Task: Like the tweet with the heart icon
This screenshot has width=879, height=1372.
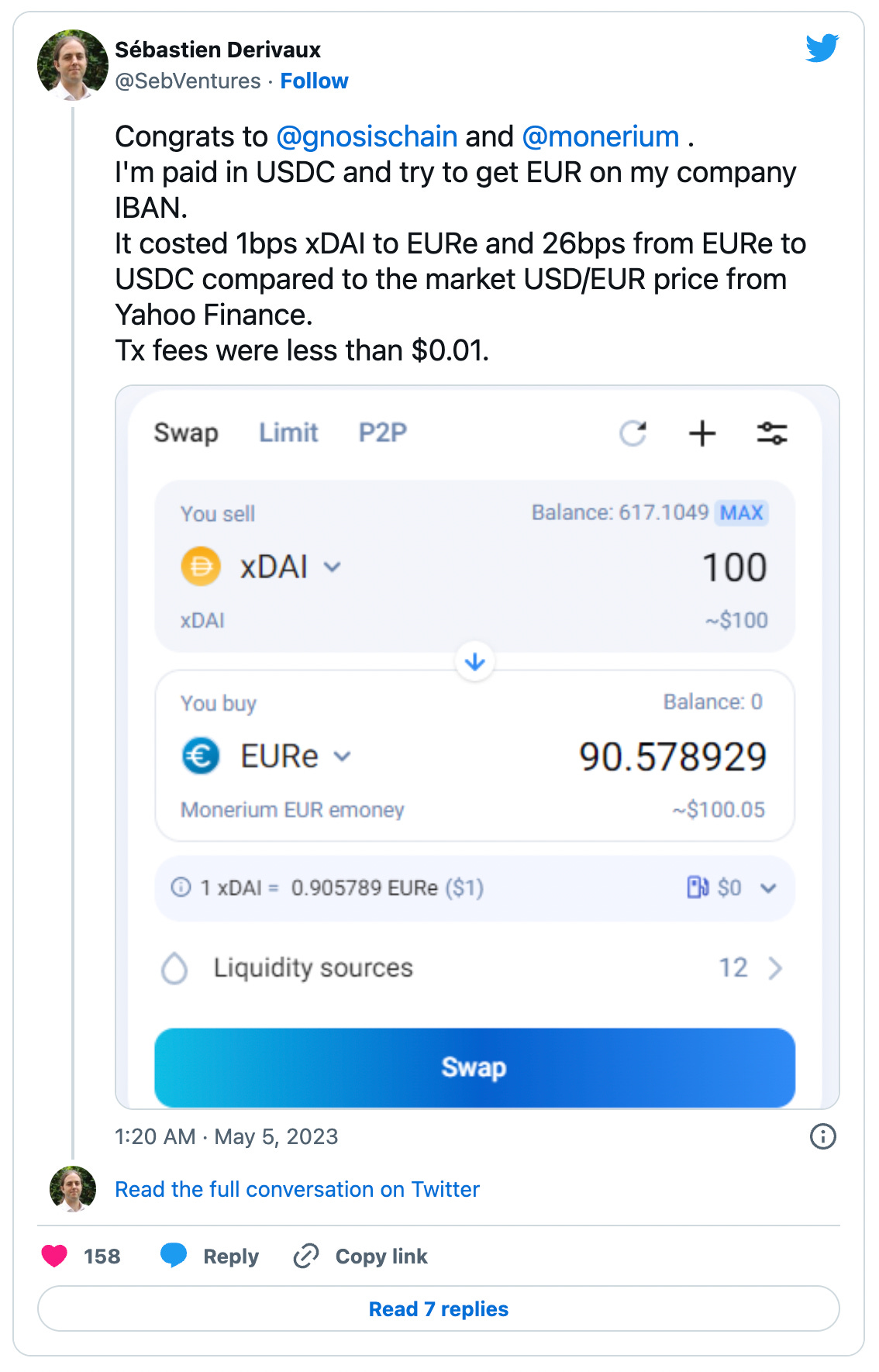Action: click(54, 1256)
